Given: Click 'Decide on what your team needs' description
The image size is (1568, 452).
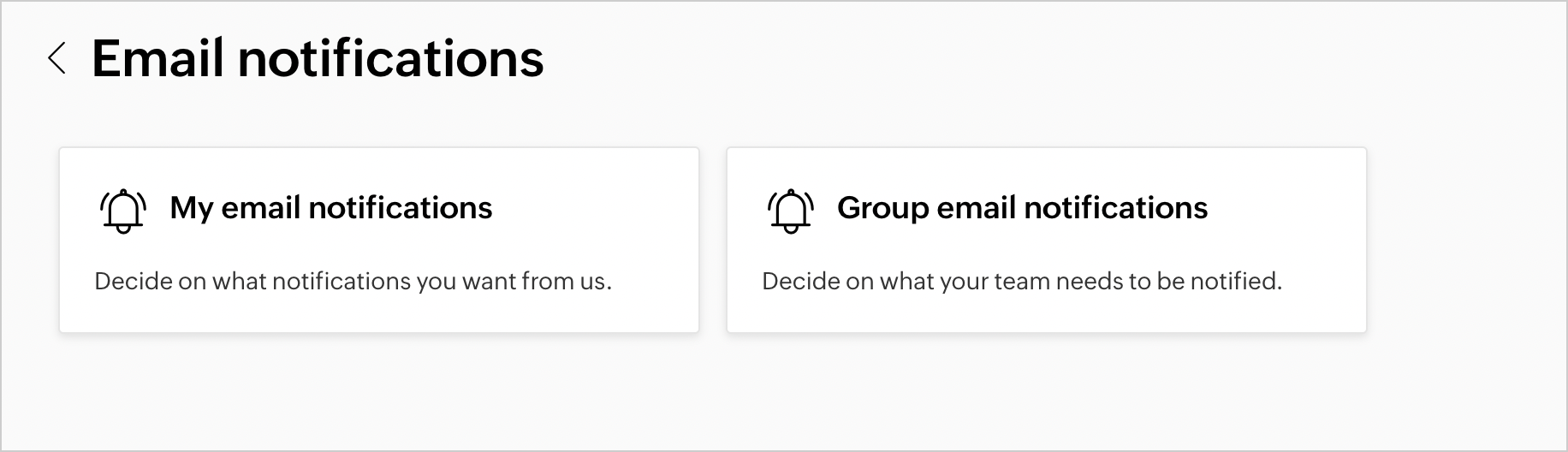Looking at the screenshot, I should coord(1021,281).
